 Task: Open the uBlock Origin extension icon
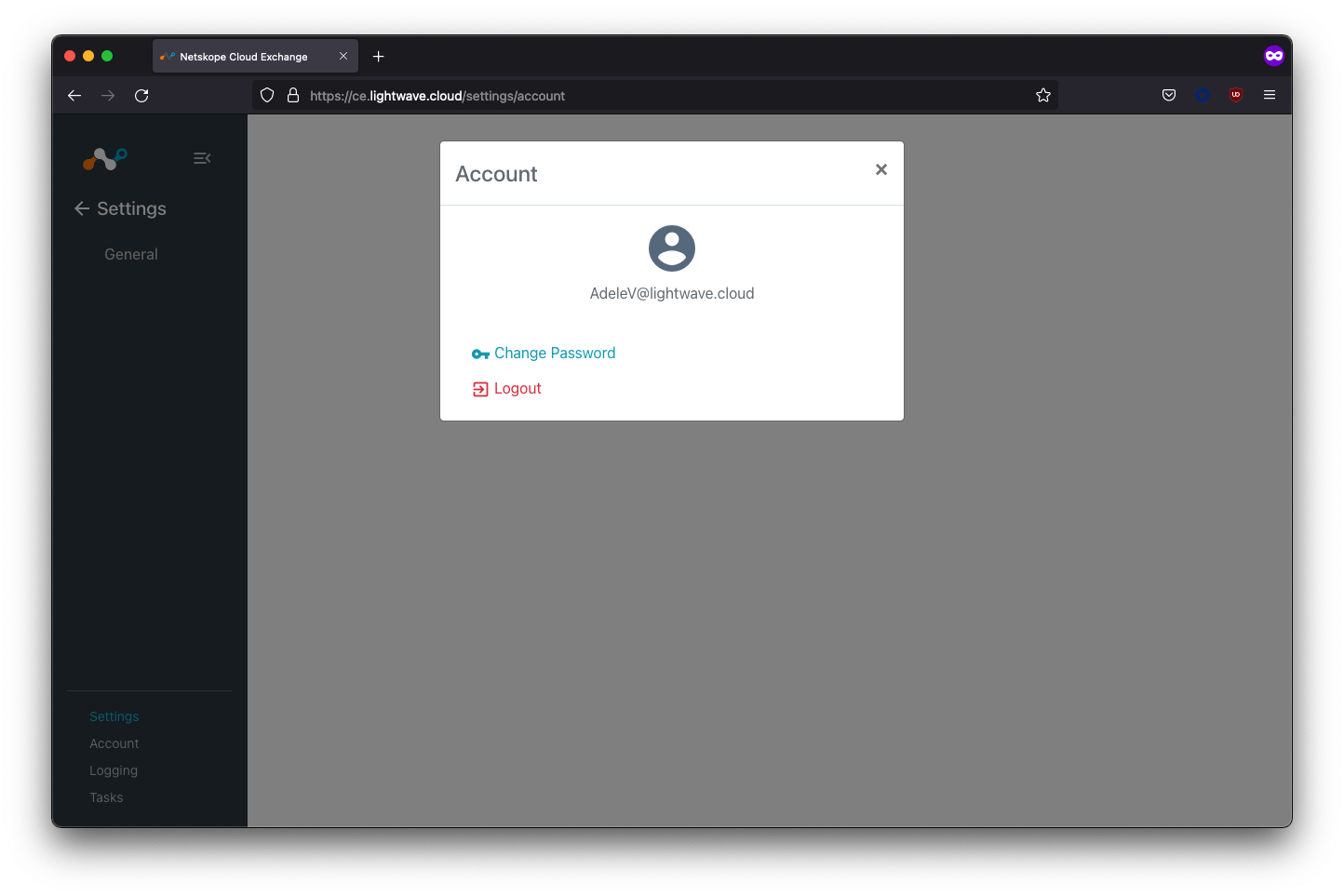coord(1236,95)
